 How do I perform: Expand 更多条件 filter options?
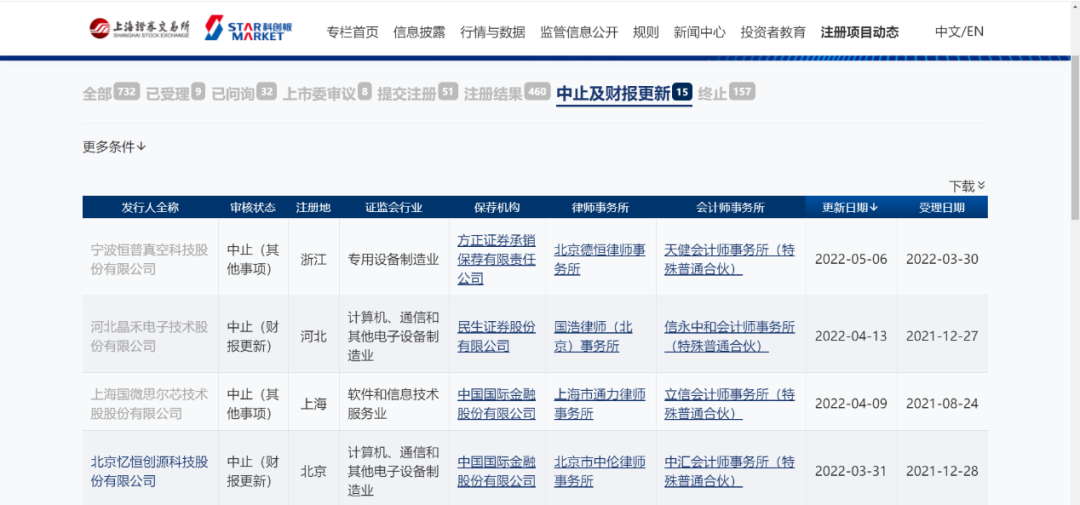pos(114,147)
